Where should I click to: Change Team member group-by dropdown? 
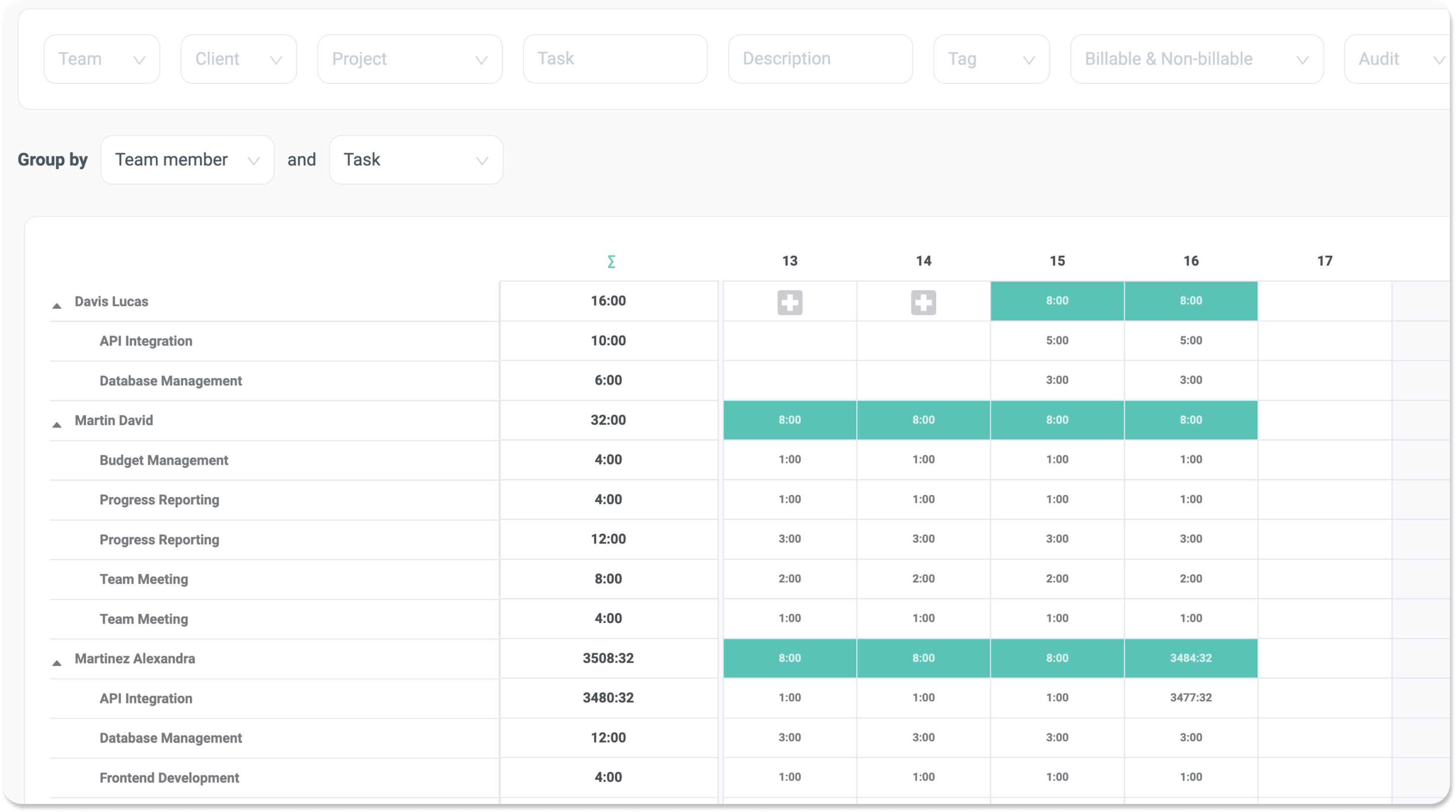pos(187,160)
